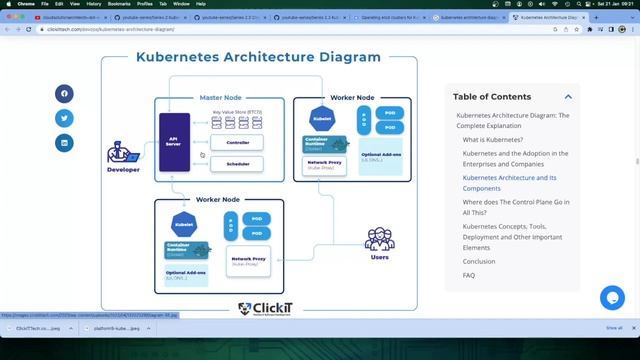The width and height of the screenshot is (640, 360).
Task: Click the date and time in menu bar
Action: point(616,4)
